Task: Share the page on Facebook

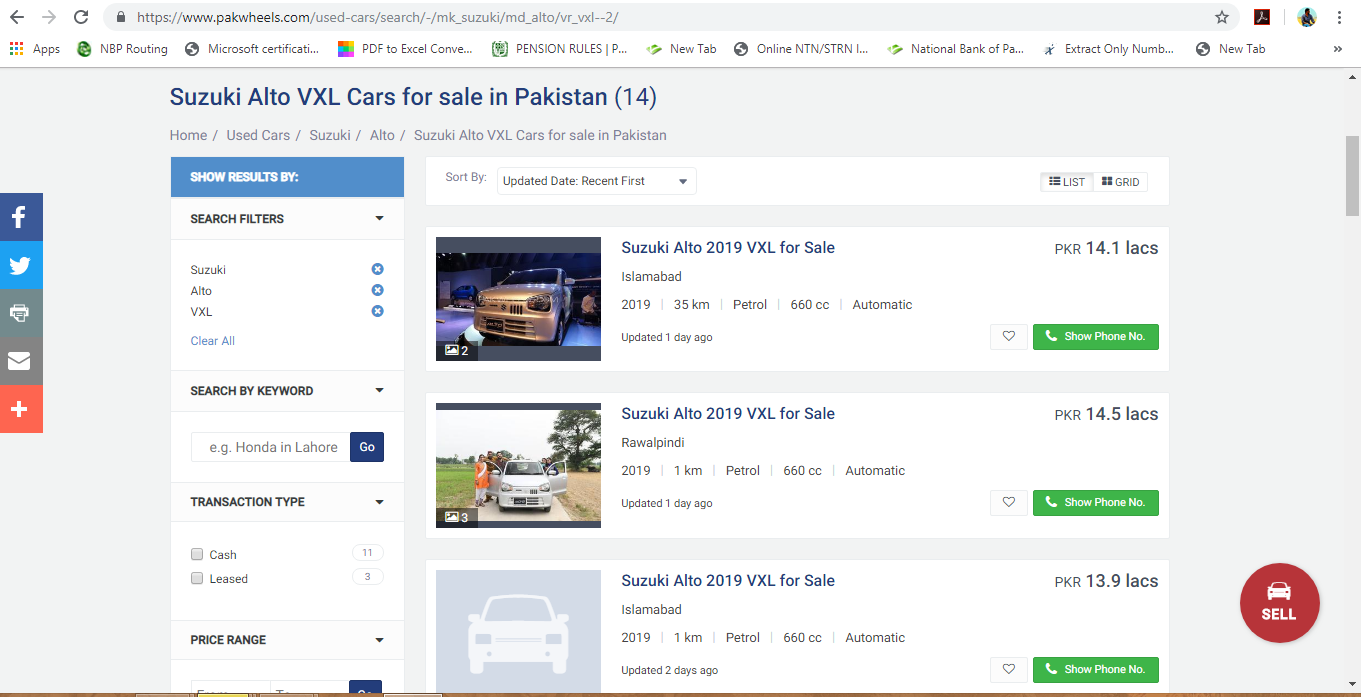Action: click(21, 217)
